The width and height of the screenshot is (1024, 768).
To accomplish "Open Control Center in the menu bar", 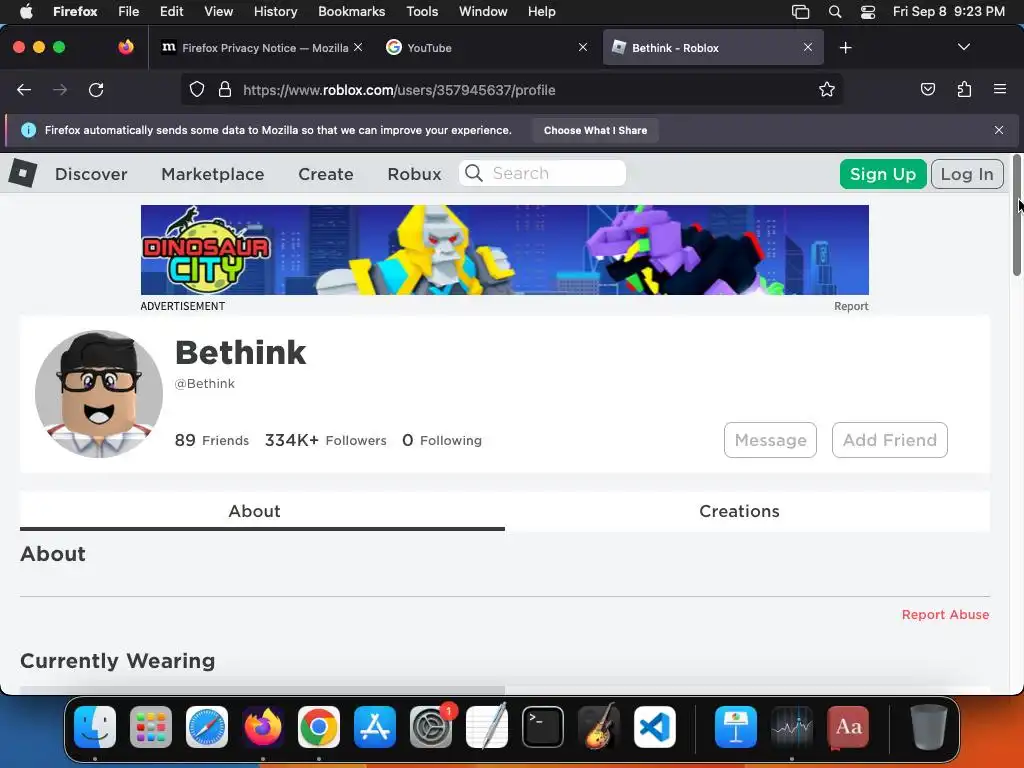I will pos(867,11).
